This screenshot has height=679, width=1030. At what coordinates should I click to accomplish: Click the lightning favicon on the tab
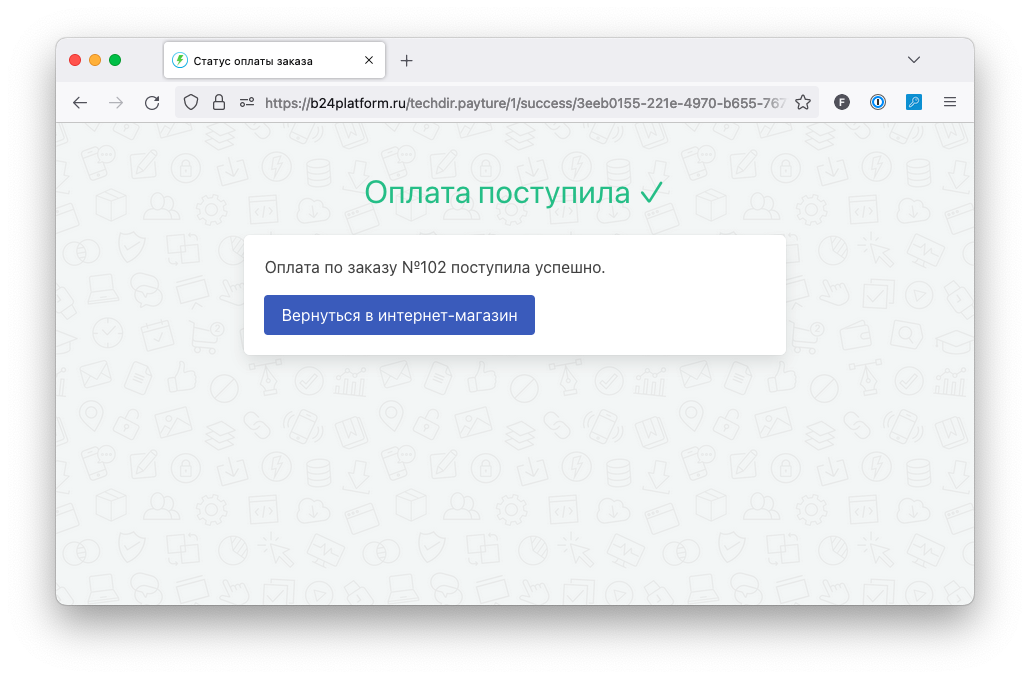pyautogui.click(x=179, y=60)
